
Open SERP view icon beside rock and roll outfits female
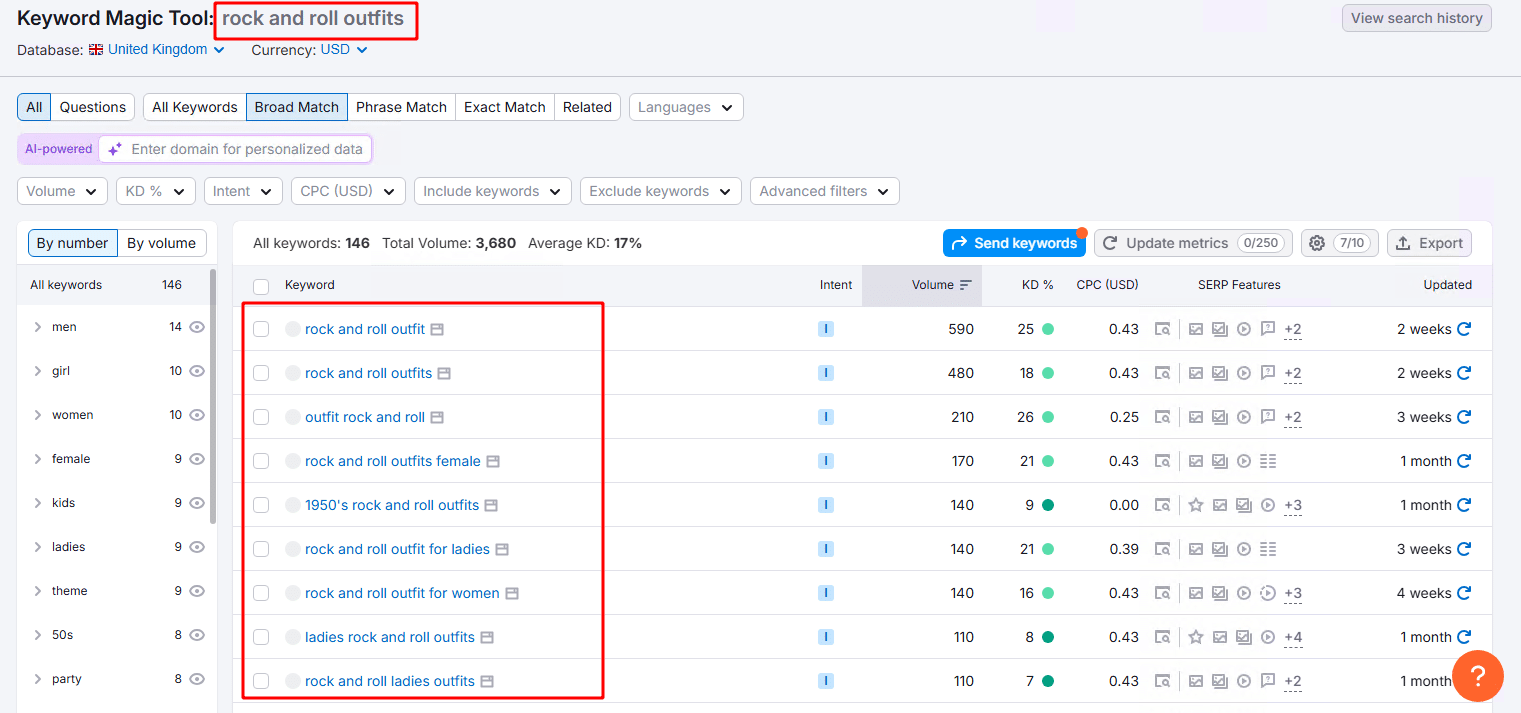pos(493,461)
